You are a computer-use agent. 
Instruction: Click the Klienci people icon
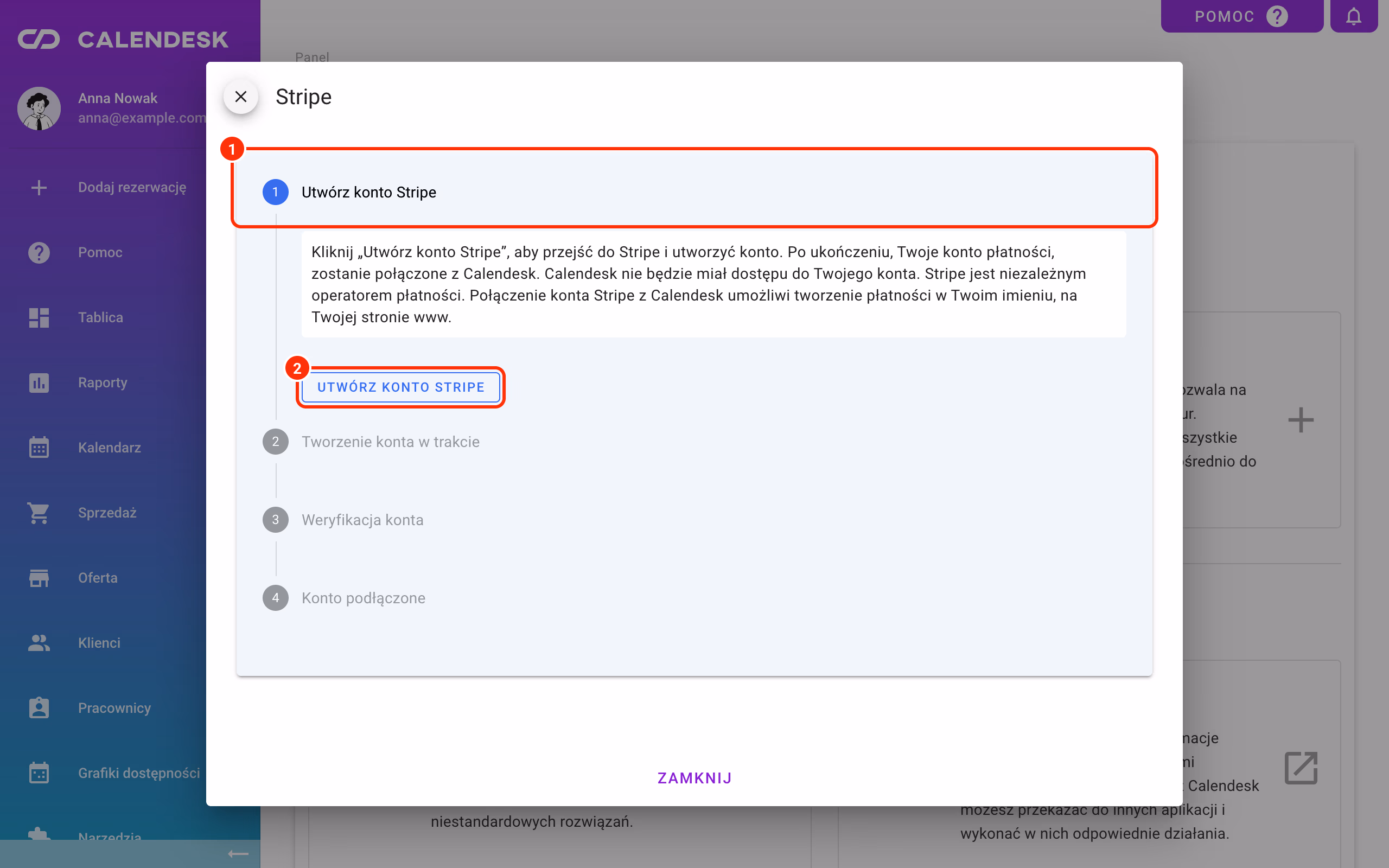[x=39, y=643]
